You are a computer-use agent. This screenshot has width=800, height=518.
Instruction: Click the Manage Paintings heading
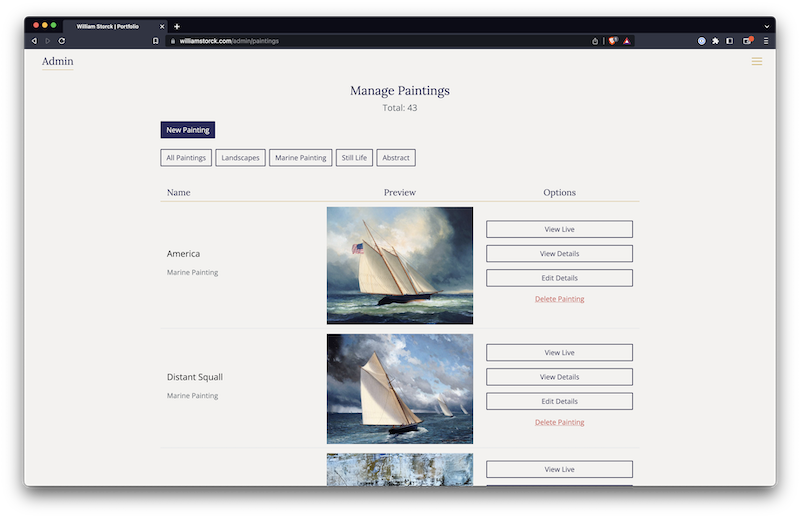(x=400, y=90)
